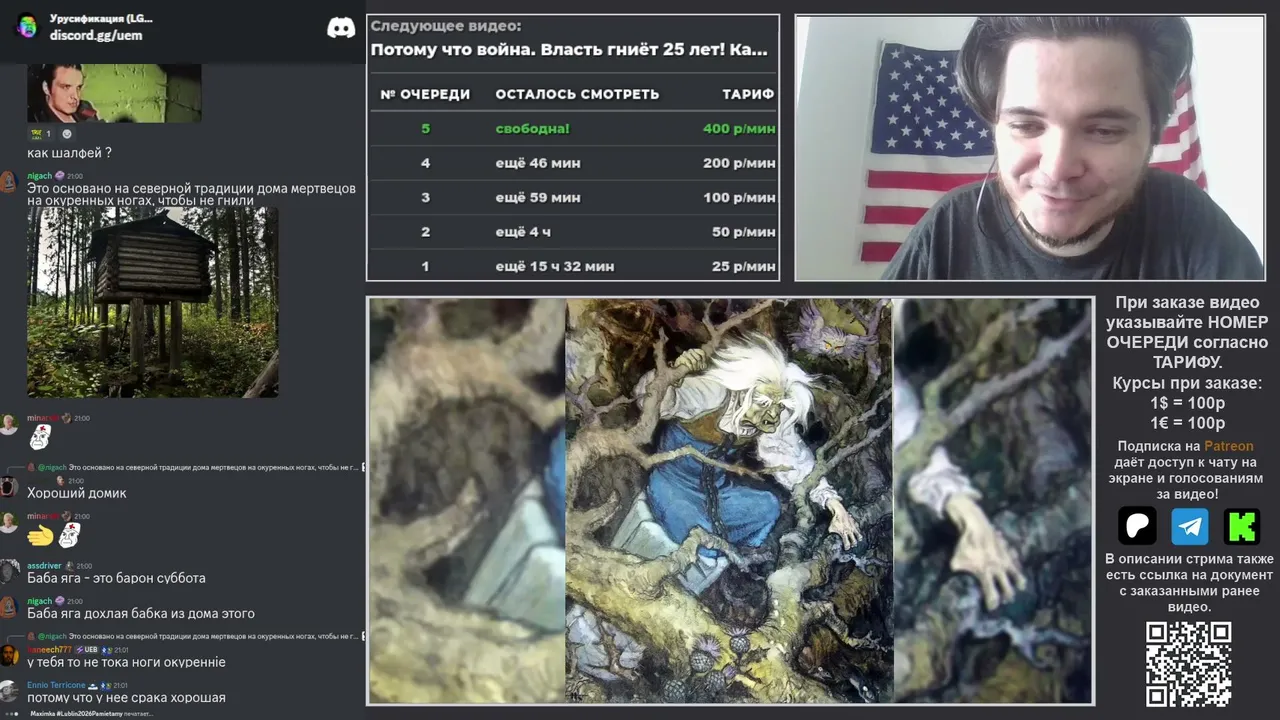Click the 'Баба яга - это барон суббота' message
The width and height of the screenshot is (1280, 720).
click(x=116, y=578)
